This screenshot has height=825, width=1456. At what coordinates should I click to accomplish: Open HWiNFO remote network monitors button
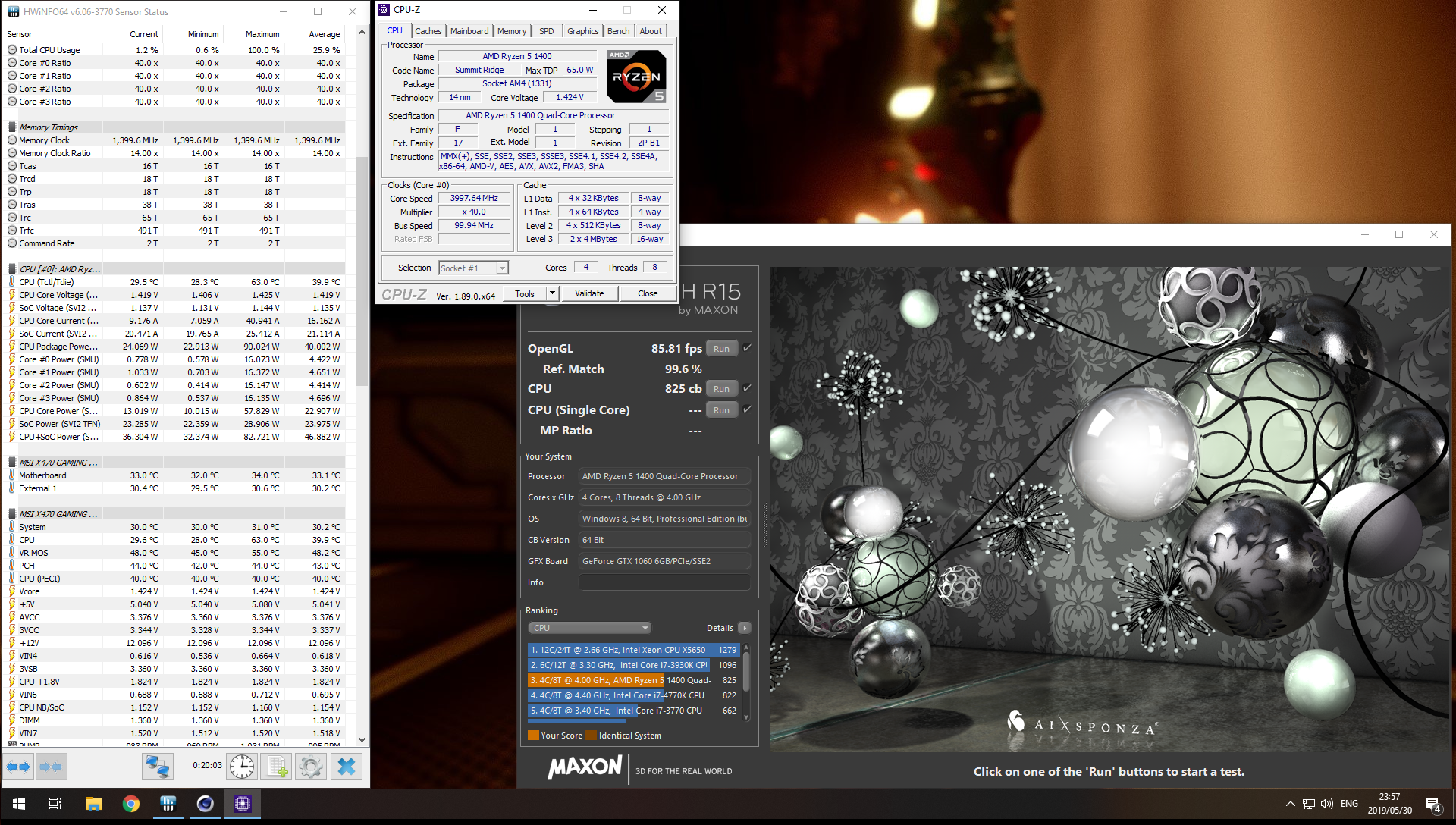point(157,767)
